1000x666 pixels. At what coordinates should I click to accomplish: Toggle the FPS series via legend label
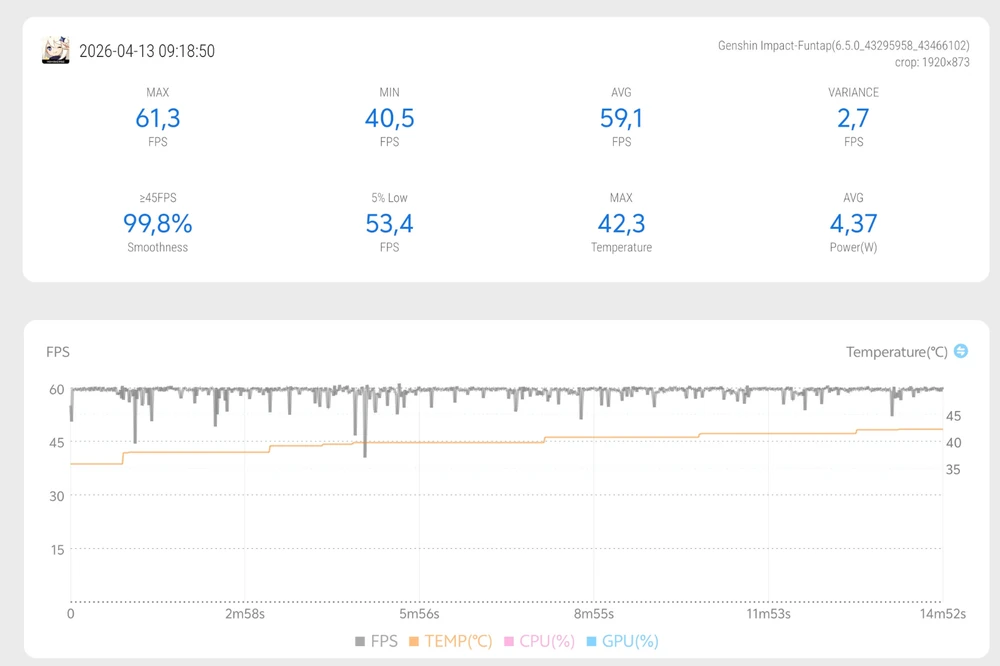(x=383, y=642)
